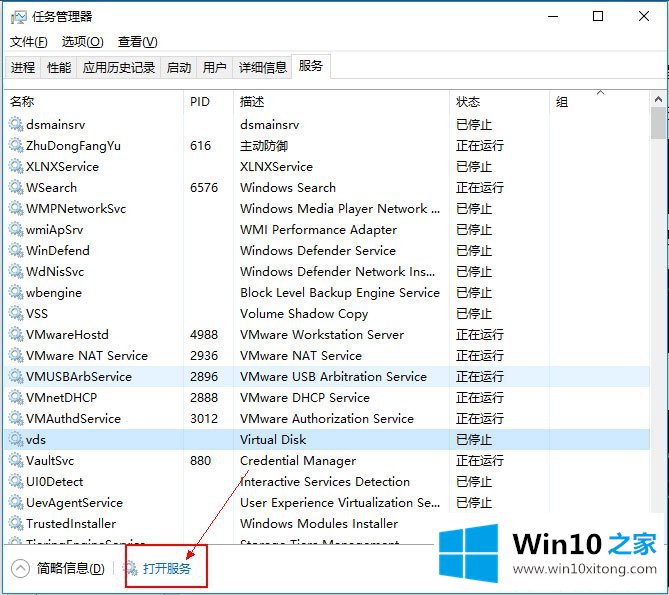Screen dimensions: 669x595
Task: Click the VMnetDHCP gear icon
Action: (16, 397)
